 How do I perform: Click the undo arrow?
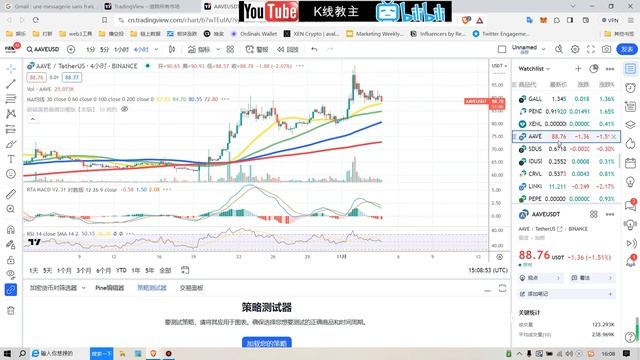pyautogui.click(x=314, y=49)
